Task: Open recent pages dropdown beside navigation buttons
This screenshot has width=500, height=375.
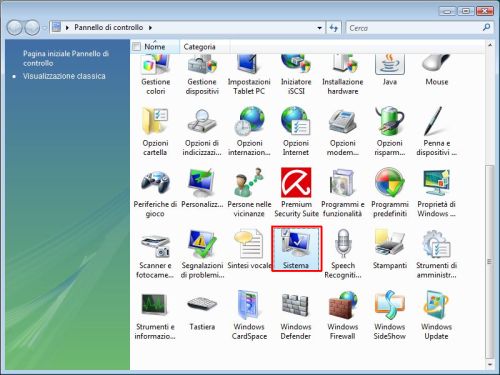Action: pyautogui.click(x=45, y=28)
